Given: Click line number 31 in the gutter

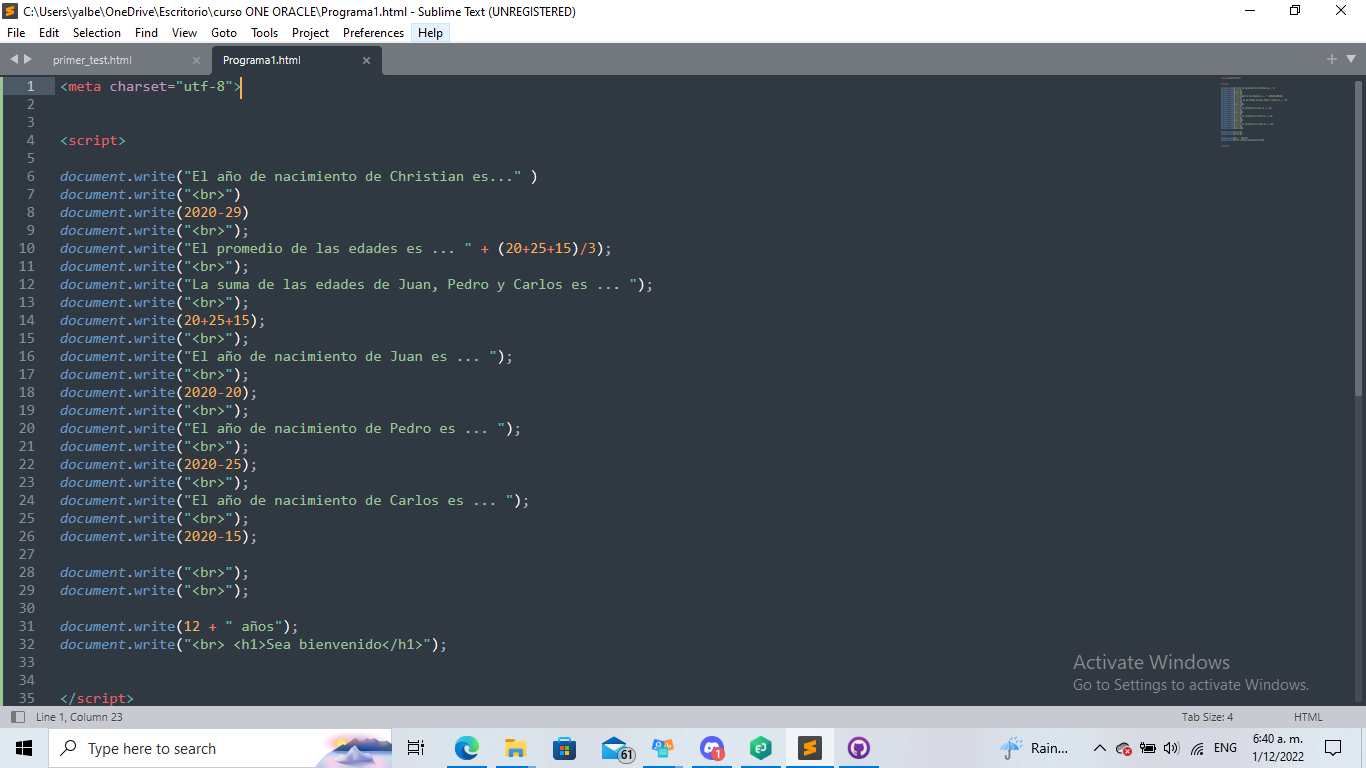Looking at the screenshot, I should pos(27,626).
